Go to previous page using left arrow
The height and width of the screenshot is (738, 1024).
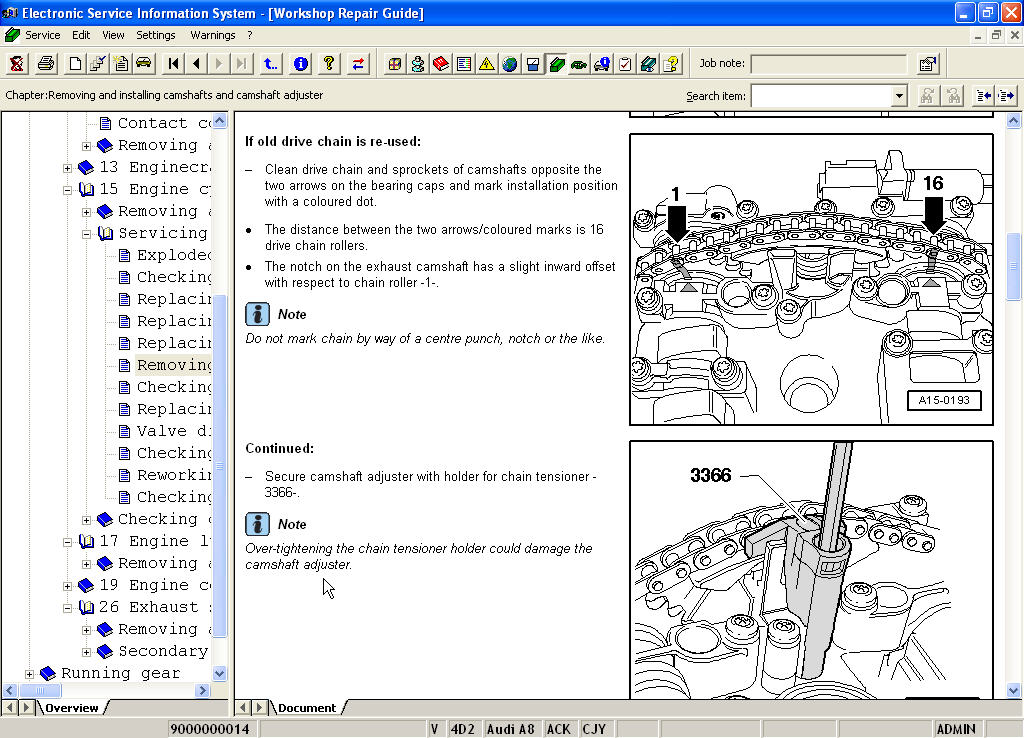tap(196, 64)
